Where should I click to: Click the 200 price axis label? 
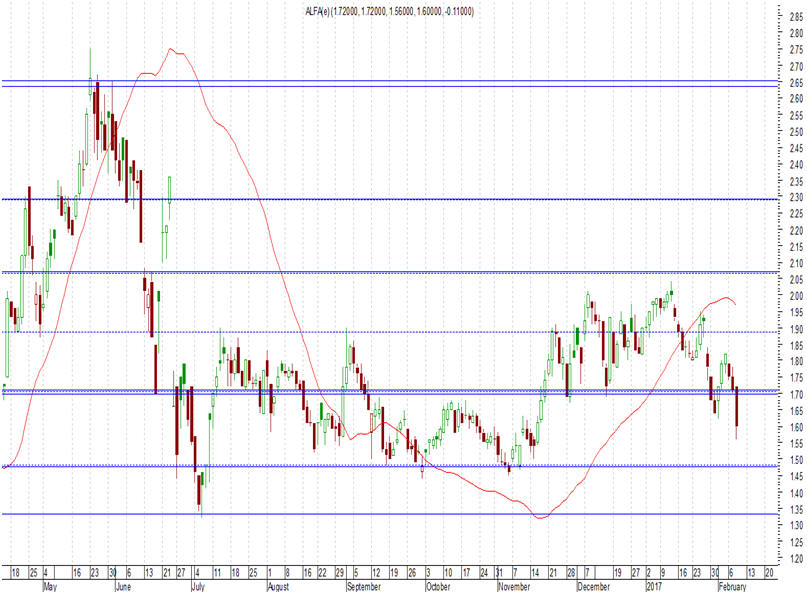[x=796, y=296]
